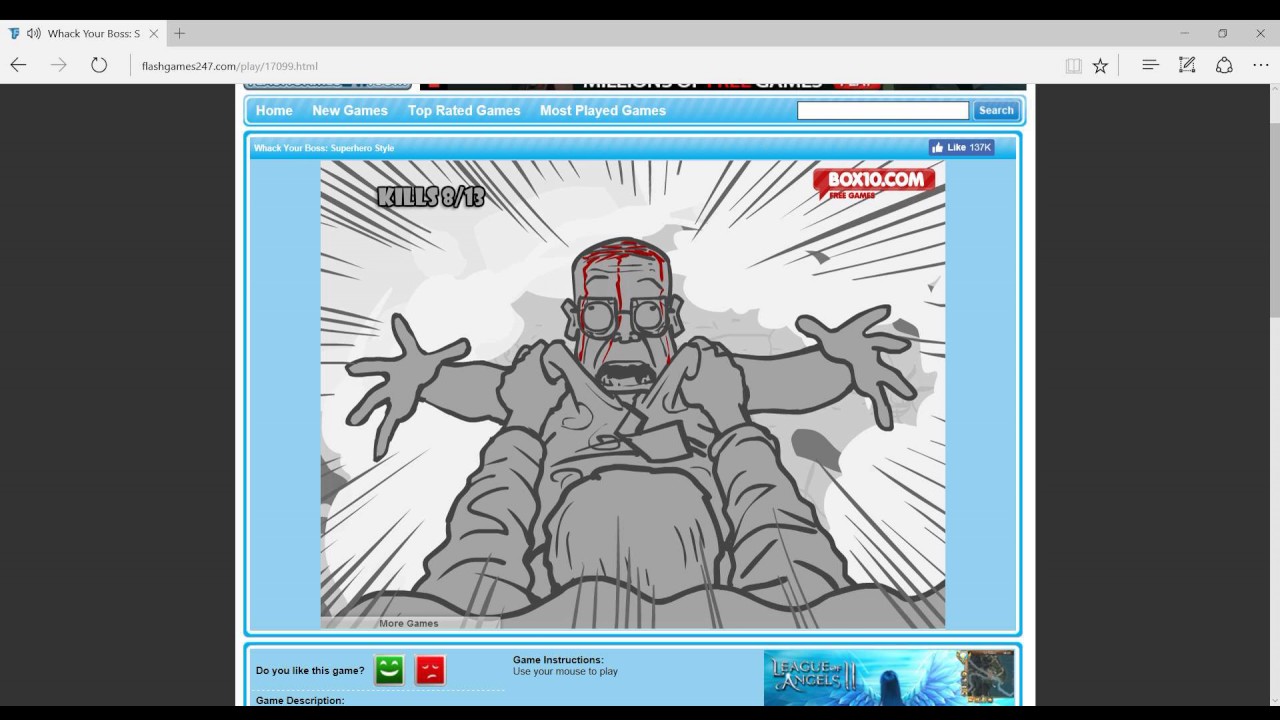This screenshot has height=720, width=1280.
Task: Click 'Game Instructions:' heading text
Action: pos(558,660)
